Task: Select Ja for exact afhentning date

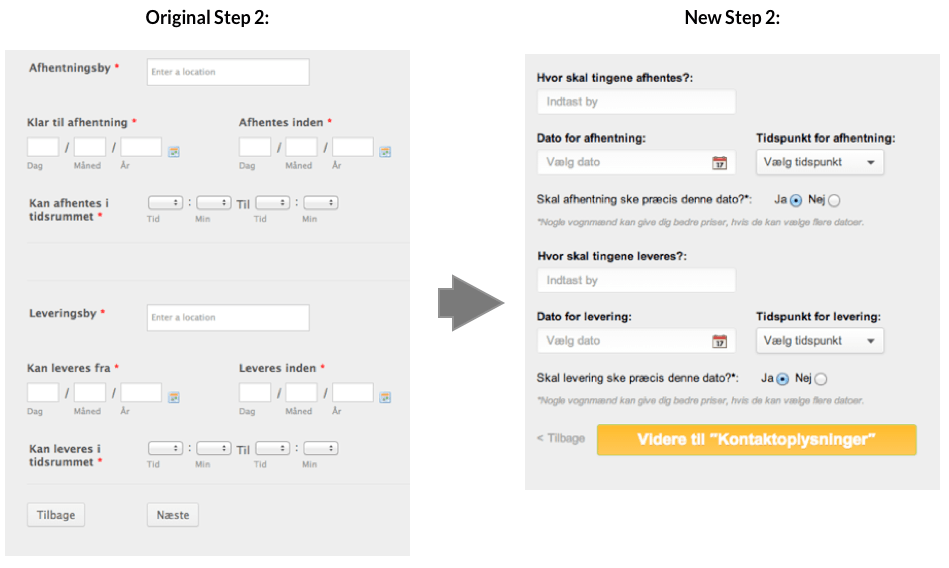Action: (796, 200)
